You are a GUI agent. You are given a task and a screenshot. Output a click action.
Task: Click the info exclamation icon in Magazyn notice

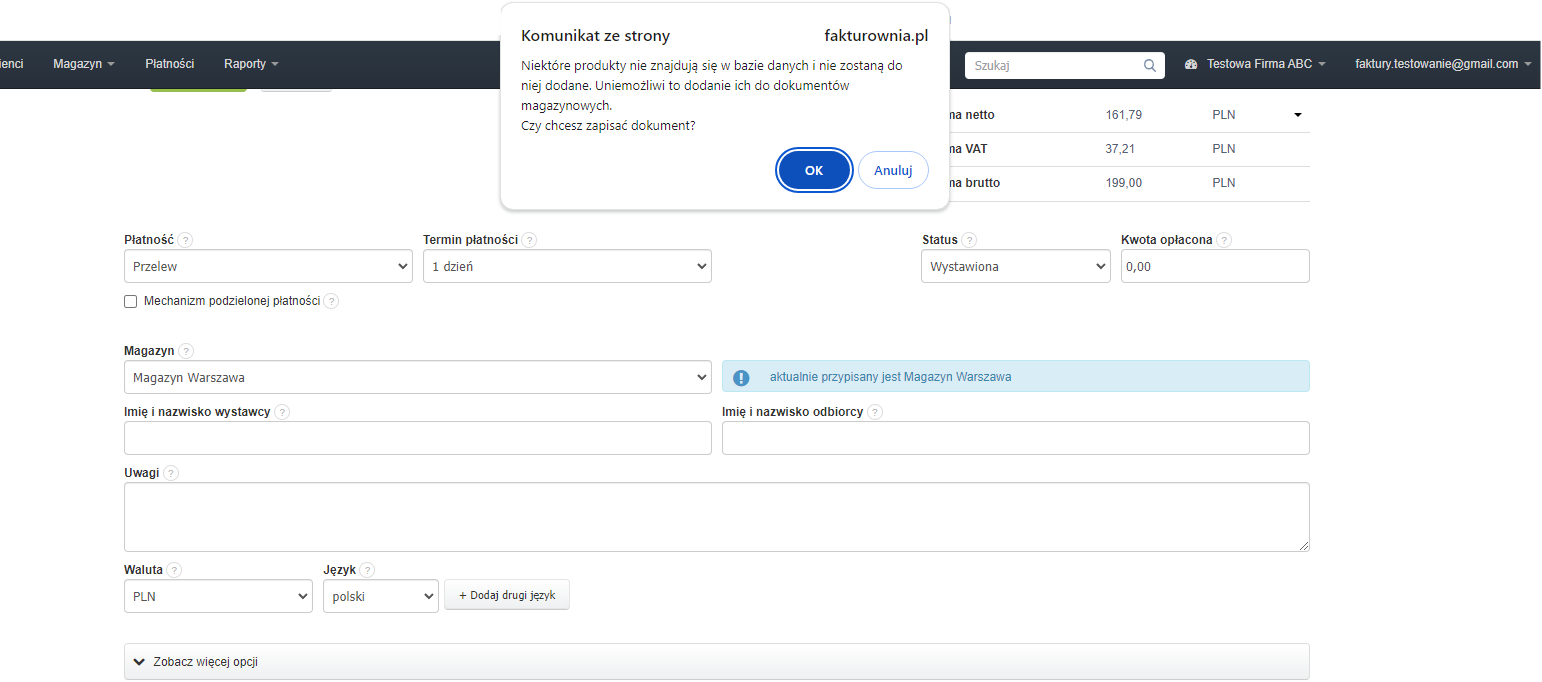741,378
